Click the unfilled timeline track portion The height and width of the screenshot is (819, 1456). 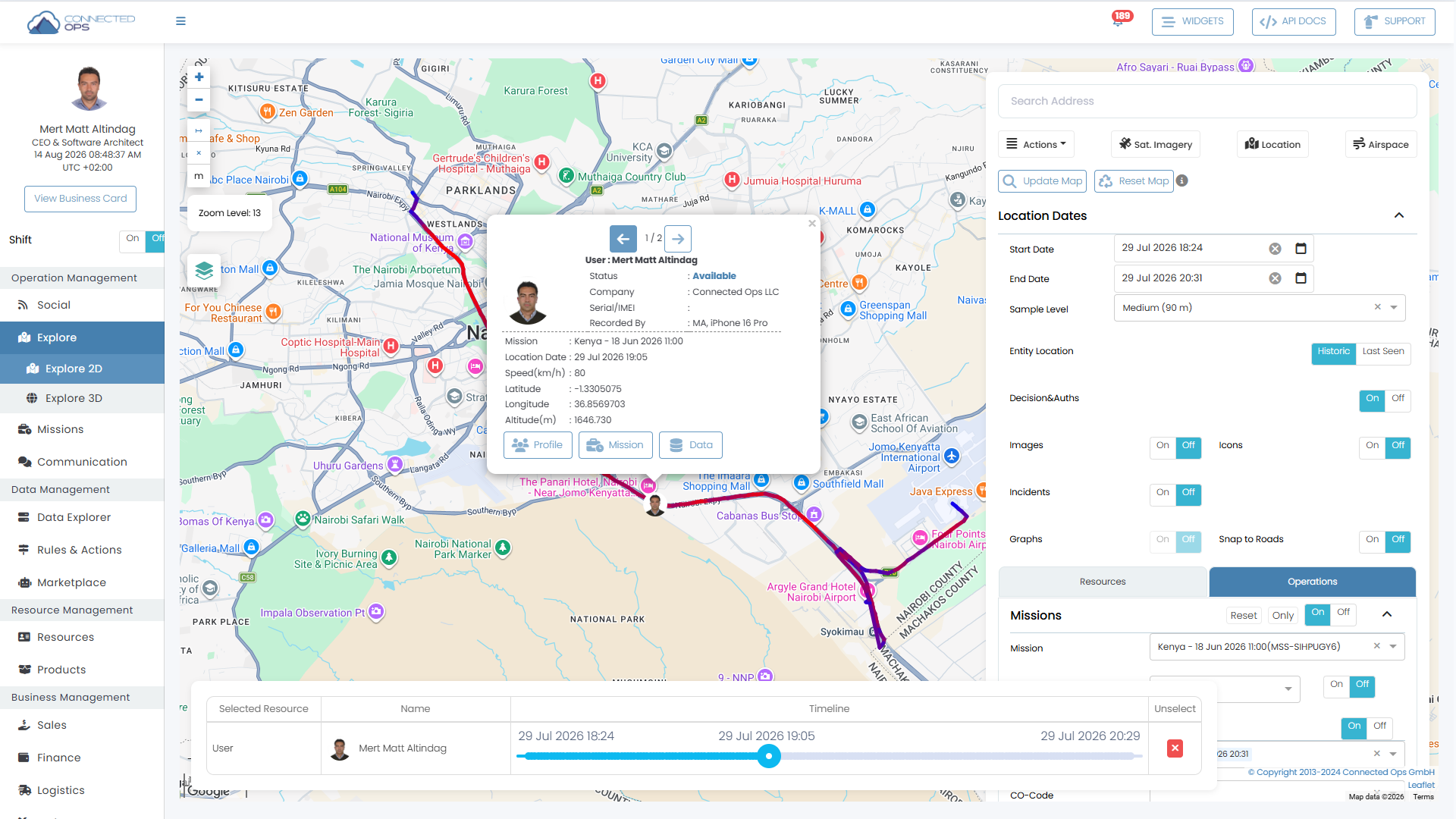click(959, 756)
